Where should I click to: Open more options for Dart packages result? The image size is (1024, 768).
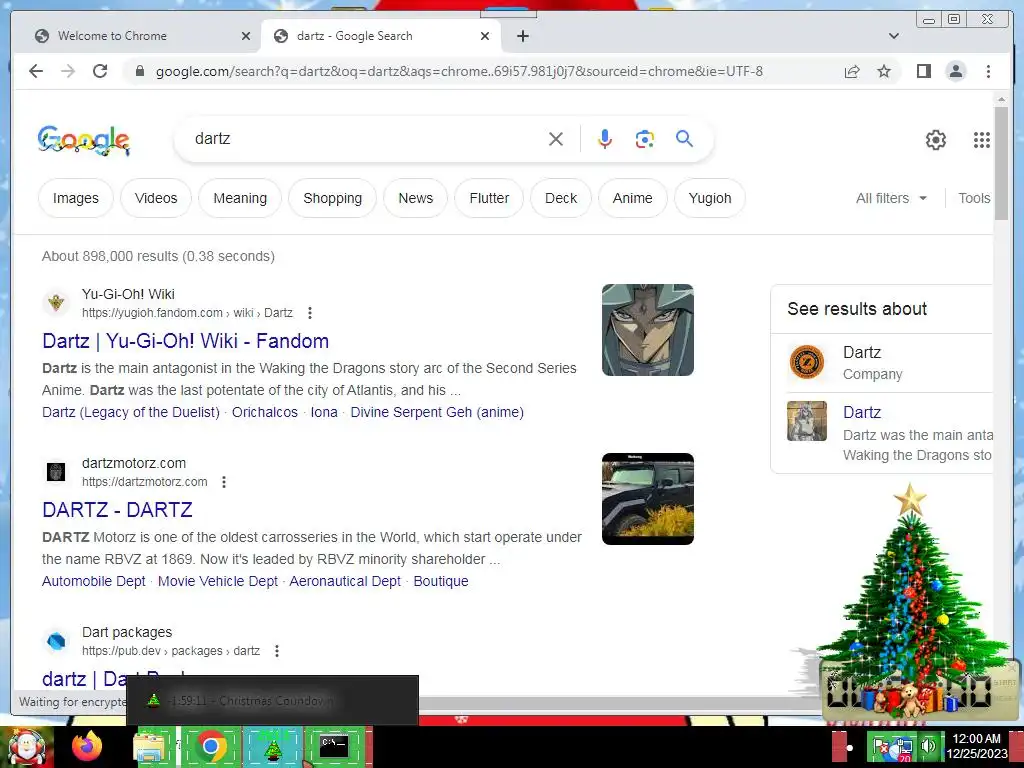pos(277,651)
